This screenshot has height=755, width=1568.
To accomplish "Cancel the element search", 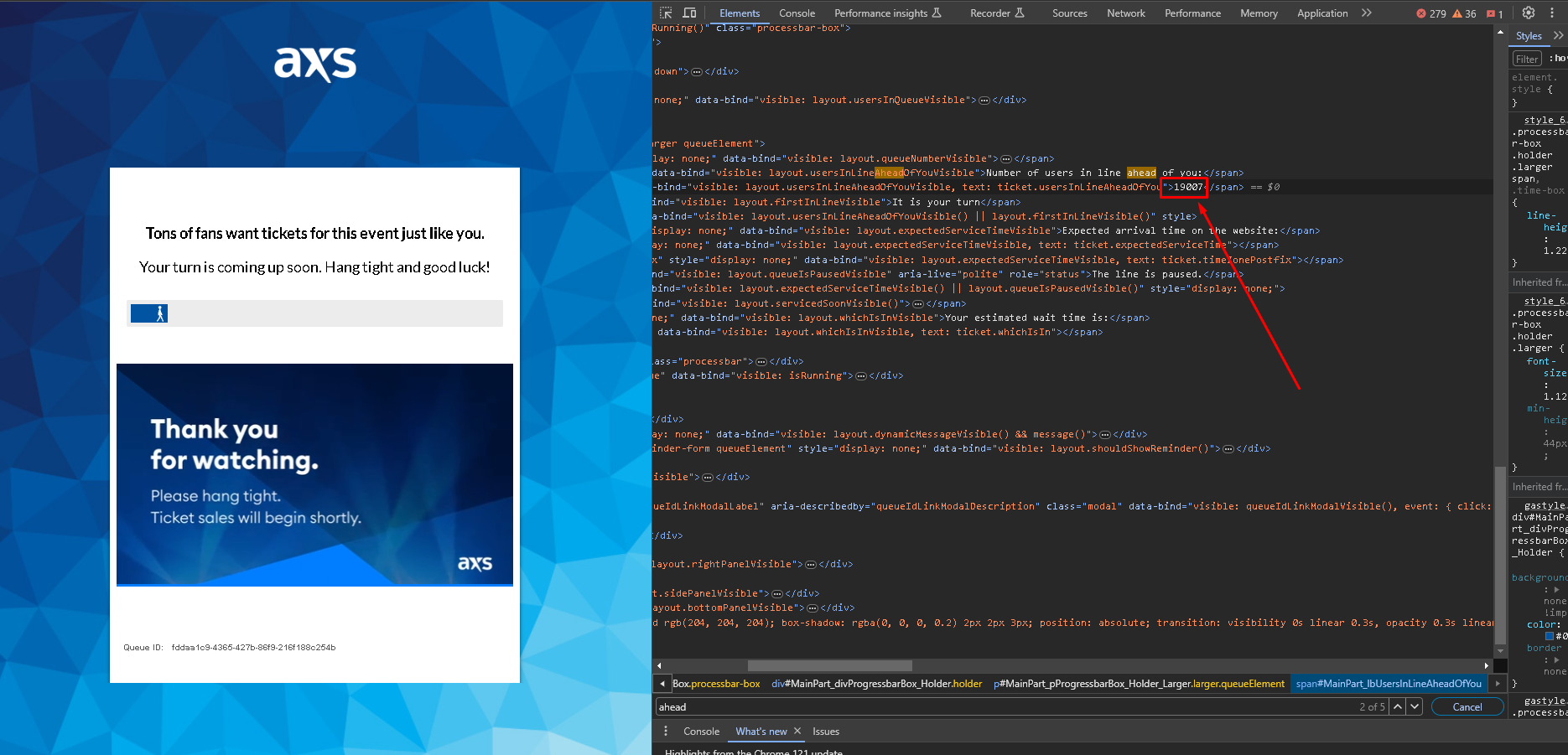I will click(x=1467, y=707).
